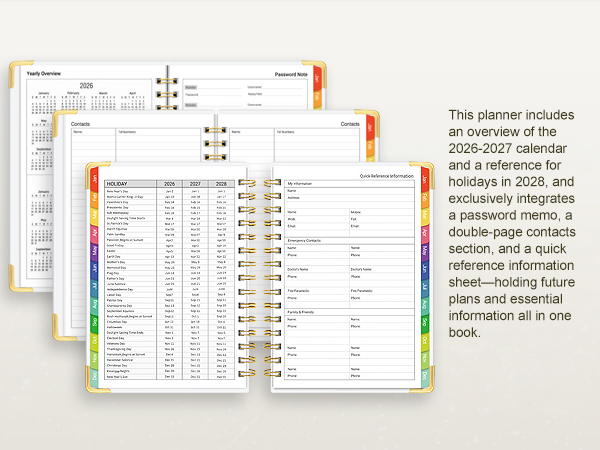Screen dimensions: 600x450
Task: Select the Jul tab on the holiday page's left edge
Action: [x=94, y=287]
